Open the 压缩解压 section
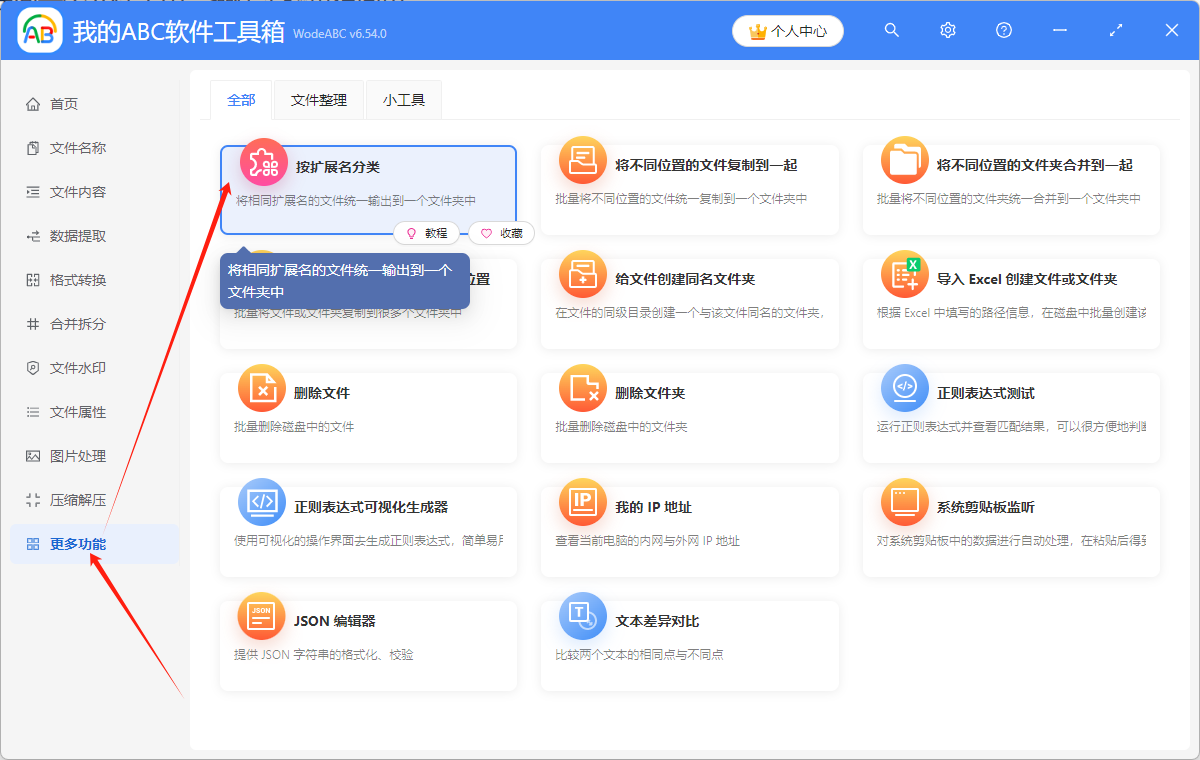Viewport: 1200px width, 760px height. pyautogui.click(x=60, y=499)
